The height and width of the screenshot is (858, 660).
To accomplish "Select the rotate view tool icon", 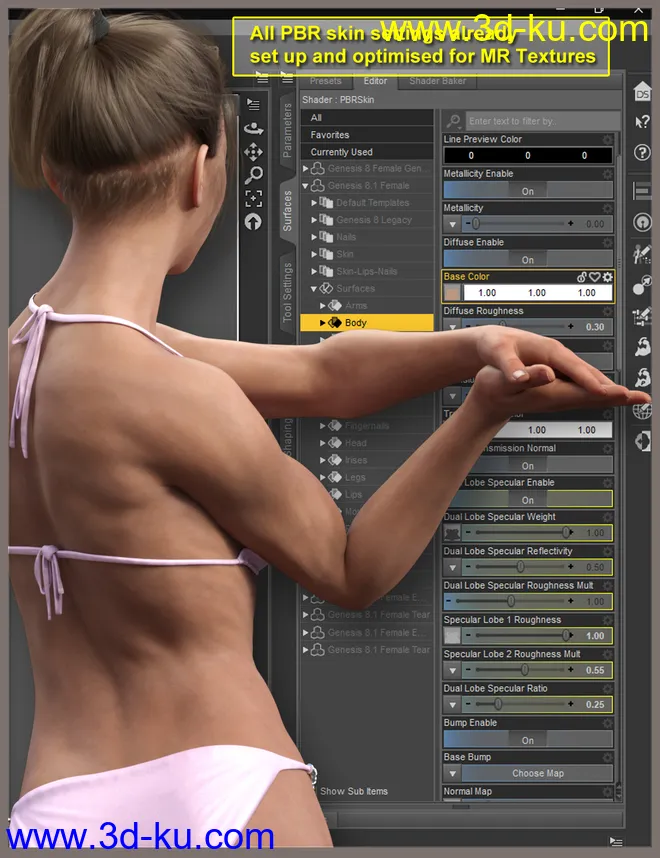I will point(253,129).
